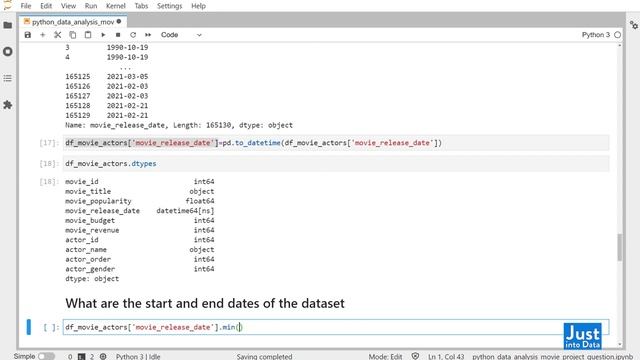Click cell 17 pd.to_datetime code
Viewport: 640px width, 360px height.
336,143
